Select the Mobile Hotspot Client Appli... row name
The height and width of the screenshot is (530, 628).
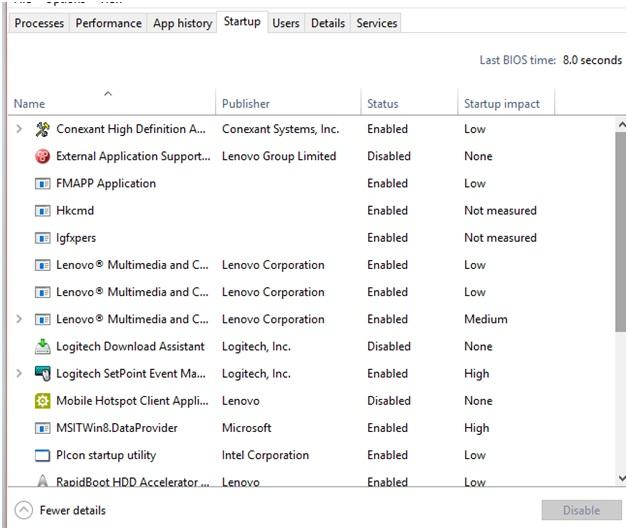click(132, 401)
